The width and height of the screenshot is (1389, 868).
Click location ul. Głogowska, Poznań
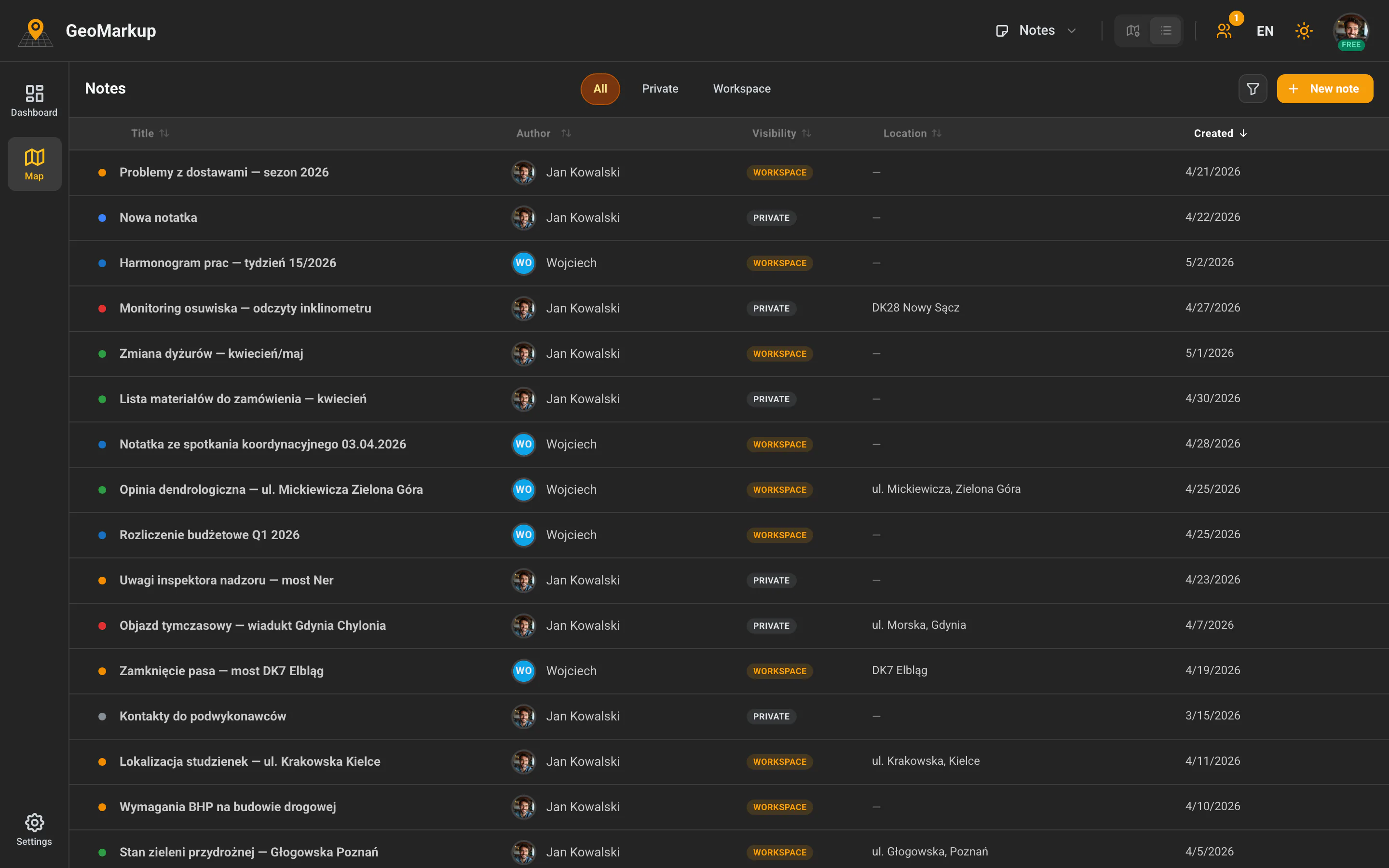pyautogui.click(x=930, y=852)
